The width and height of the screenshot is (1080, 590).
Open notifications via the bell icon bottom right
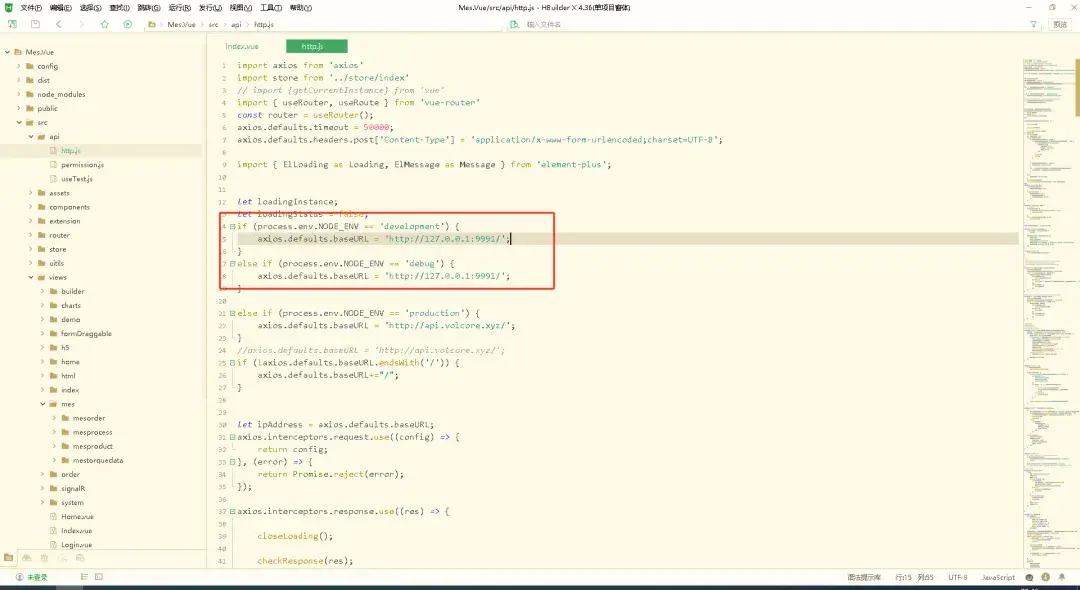(x=1062, y=577)
